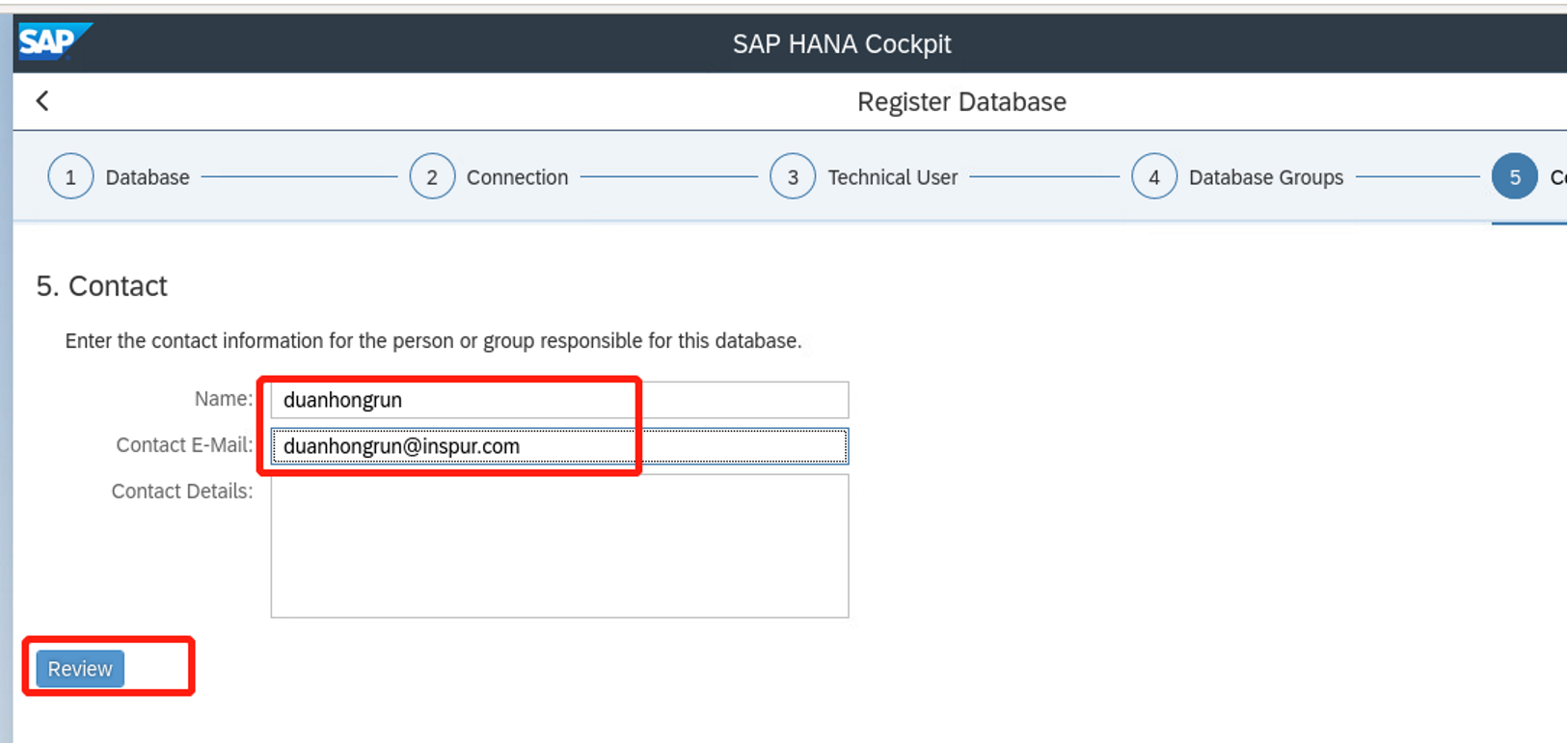Viewport: 1568px width, 744px height.
Task: Click the Contact E-Mail label
Action: (183, 445)
